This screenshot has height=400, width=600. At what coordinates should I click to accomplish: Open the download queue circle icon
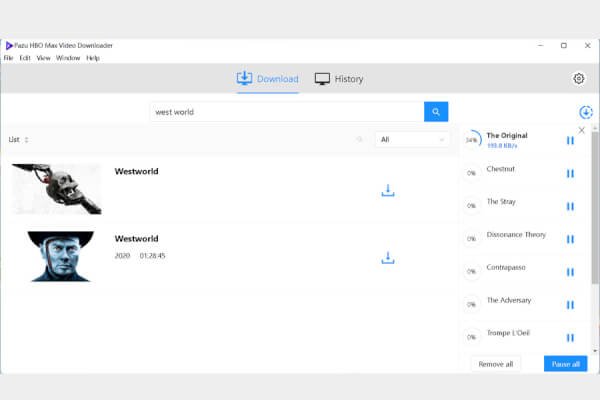pyautogui.click(x=585, y=113)
